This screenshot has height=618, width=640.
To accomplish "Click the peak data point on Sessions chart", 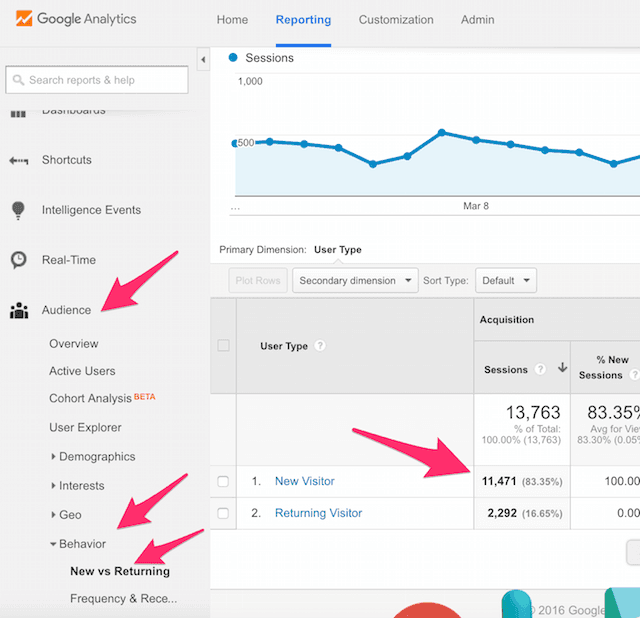I will pos(441,132).
